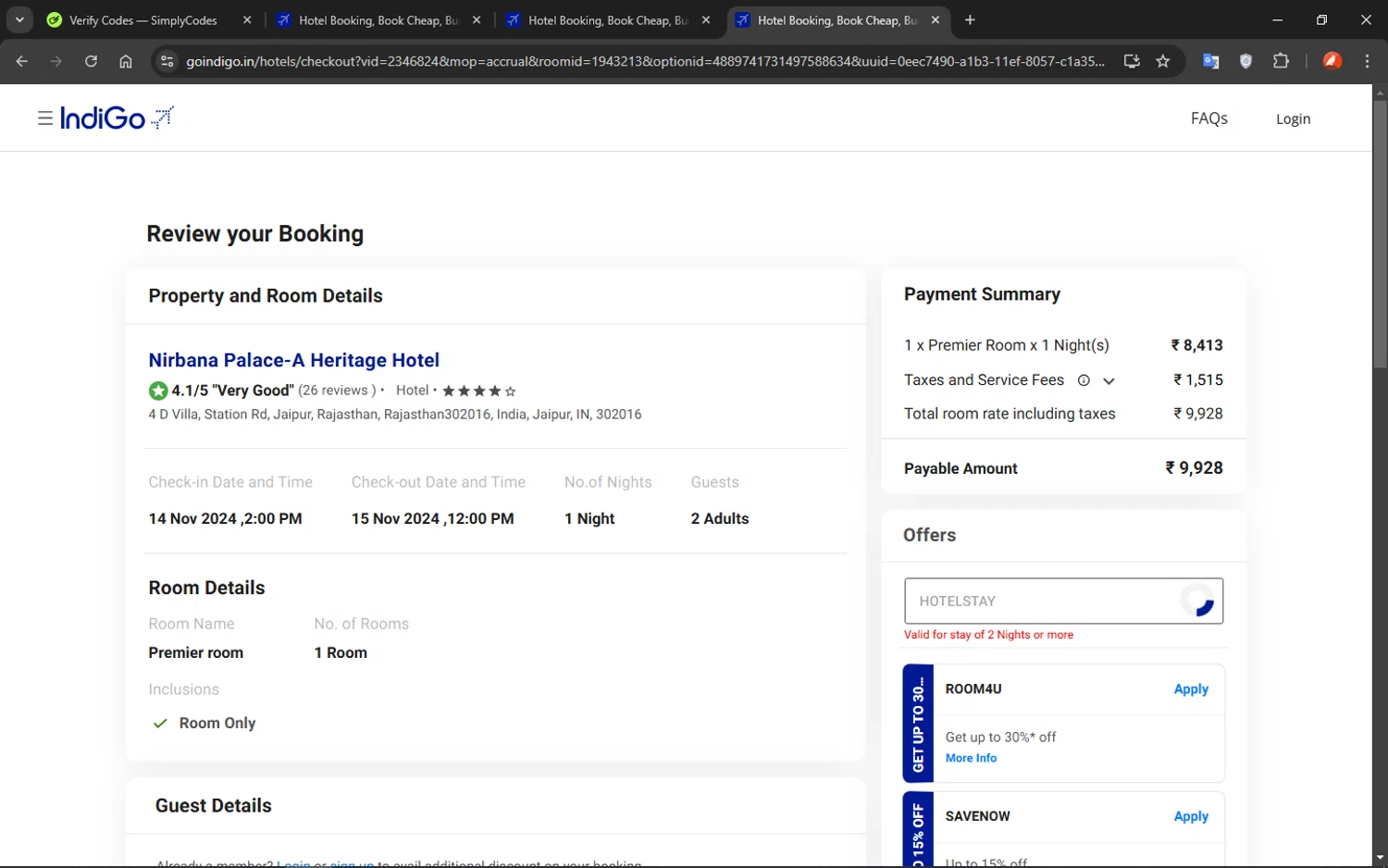Click the four-star hotel rating stars
This screenshot has width=1388, height=868.
pos(478,391)
